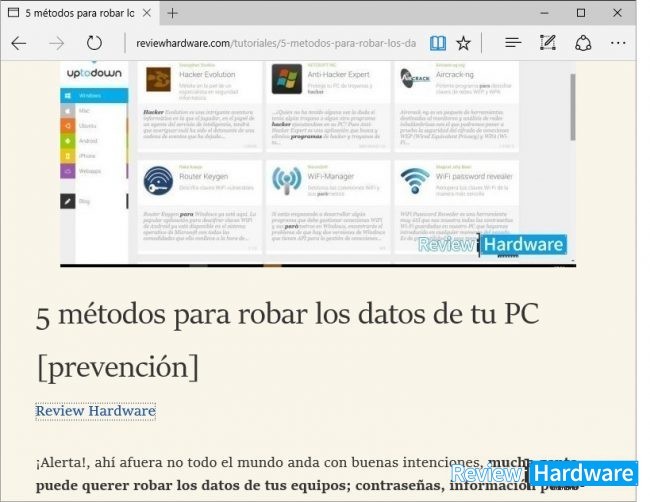The width and height of the screenshot is (650, 502).
Task: Click the WiFi password revealer icon
Action: coord(415,180)
